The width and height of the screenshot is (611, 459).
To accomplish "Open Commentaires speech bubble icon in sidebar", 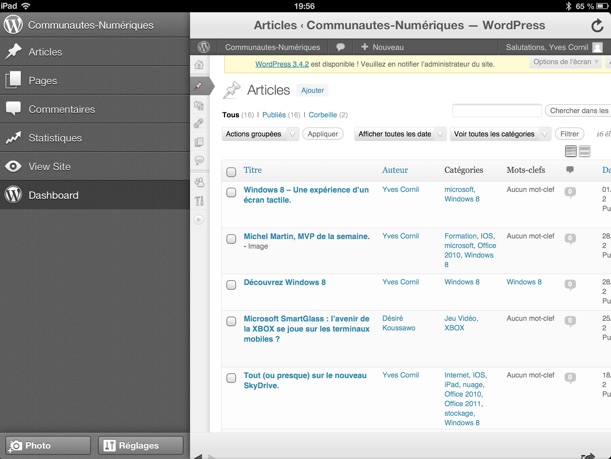I will click(x=13, y=109).
